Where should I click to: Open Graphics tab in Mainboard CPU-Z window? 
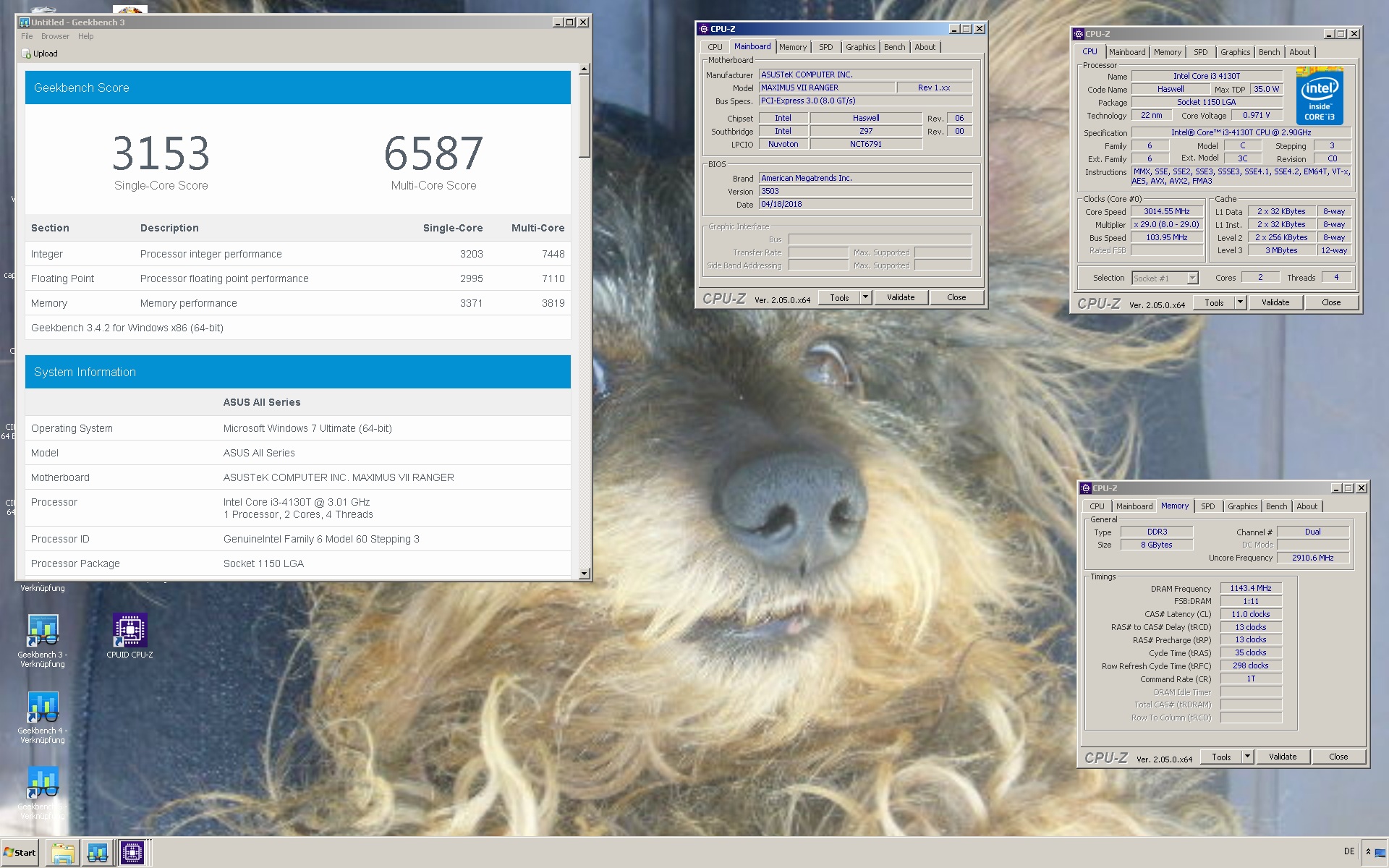tap(861, 47)
